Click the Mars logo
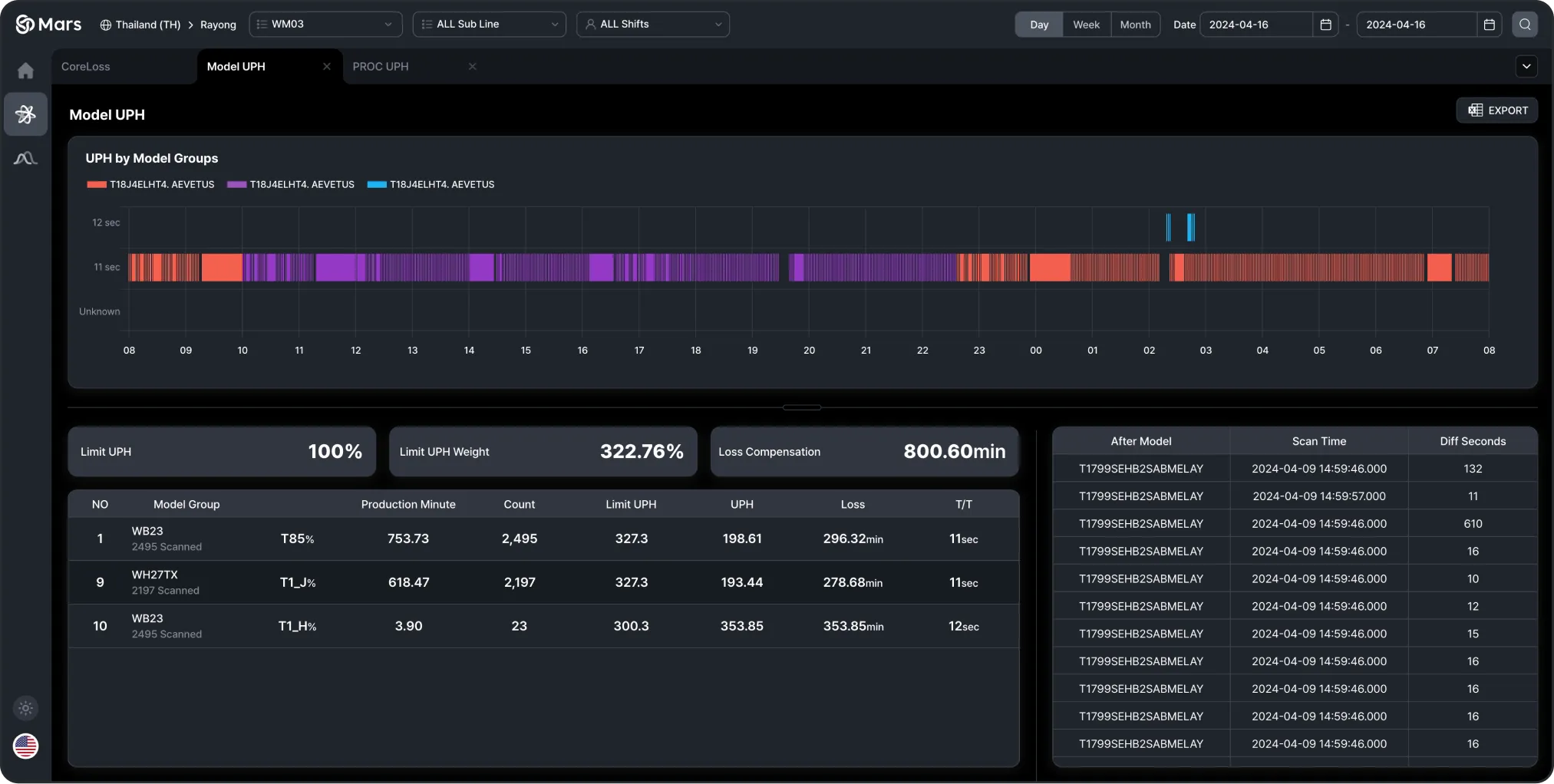 (x=48, y=25)
